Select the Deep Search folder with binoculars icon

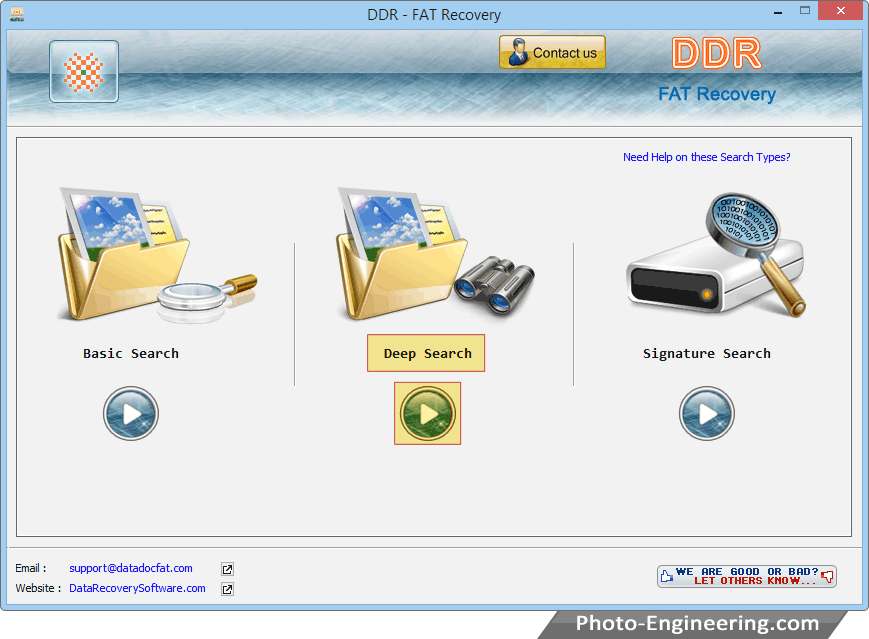click(x=435, y=255)
